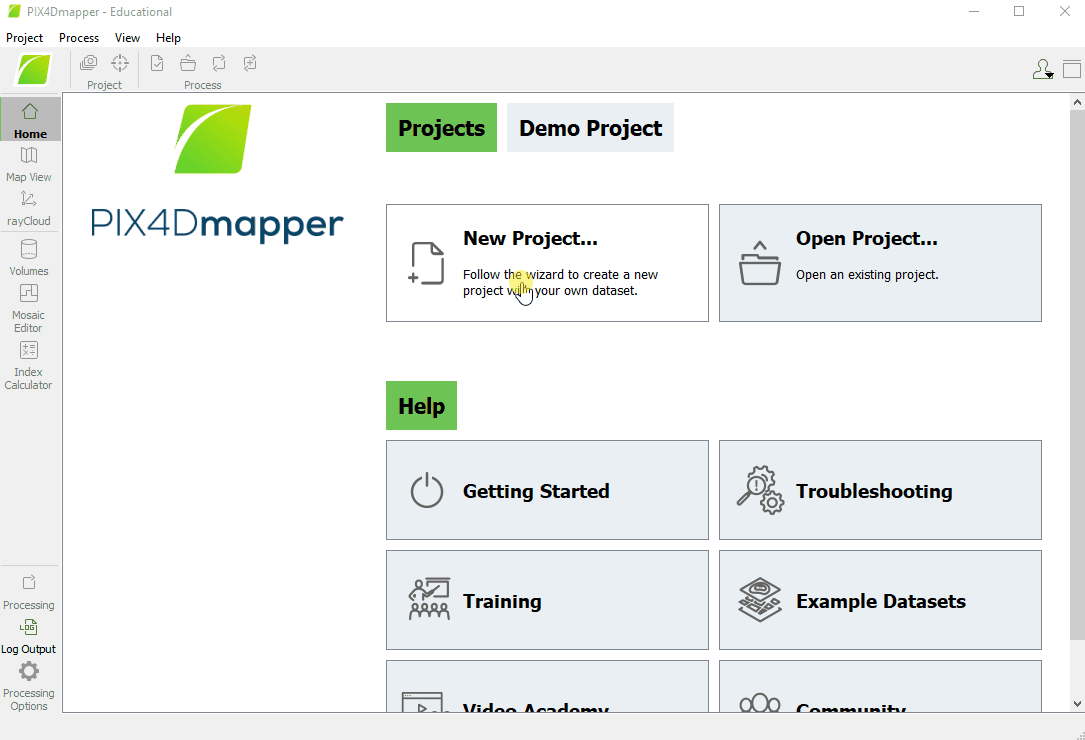Open the Mosaic Editor view

point(28,308)
